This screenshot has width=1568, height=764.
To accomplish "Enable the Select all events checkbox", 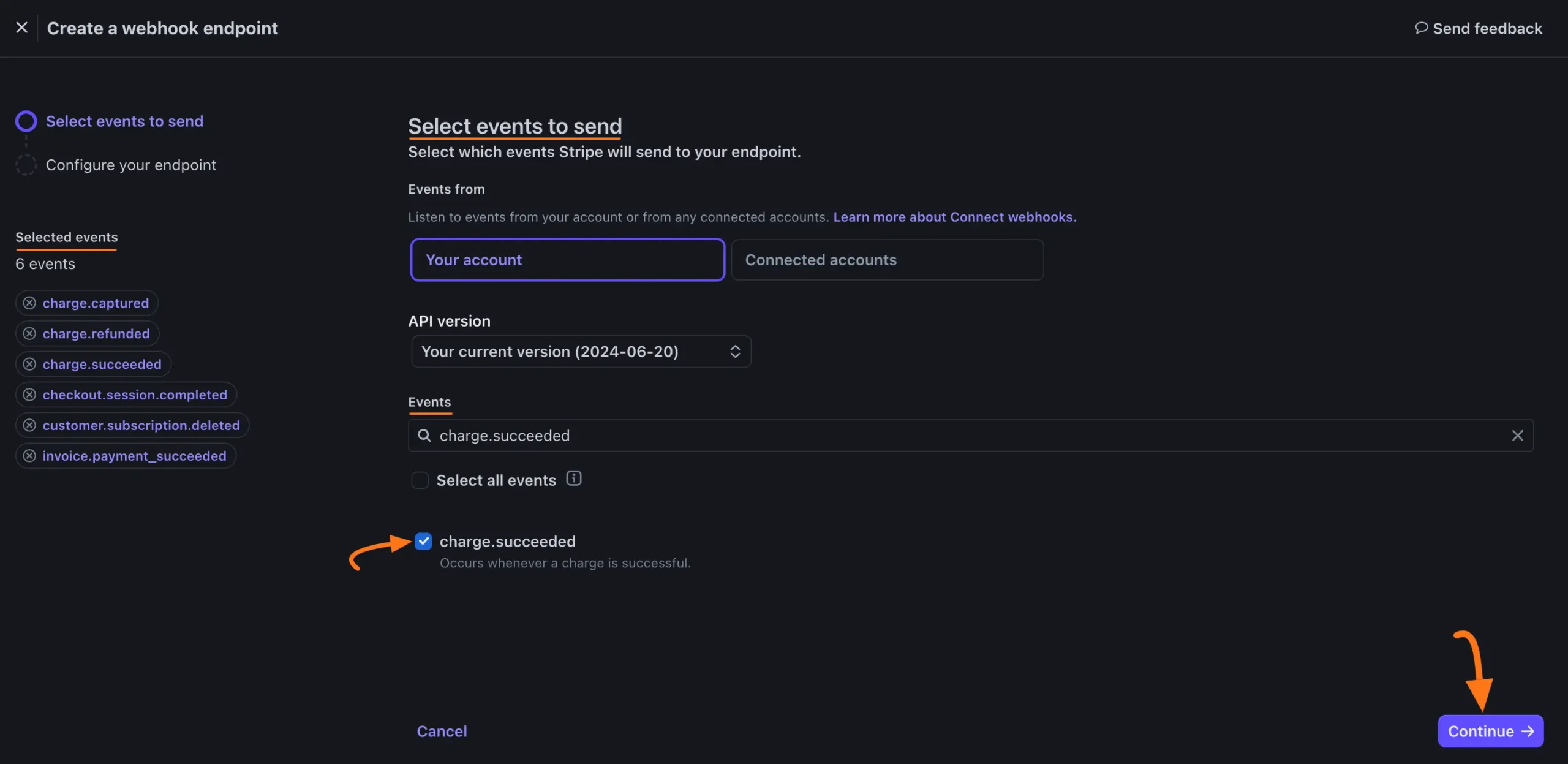I will point(420,480).
